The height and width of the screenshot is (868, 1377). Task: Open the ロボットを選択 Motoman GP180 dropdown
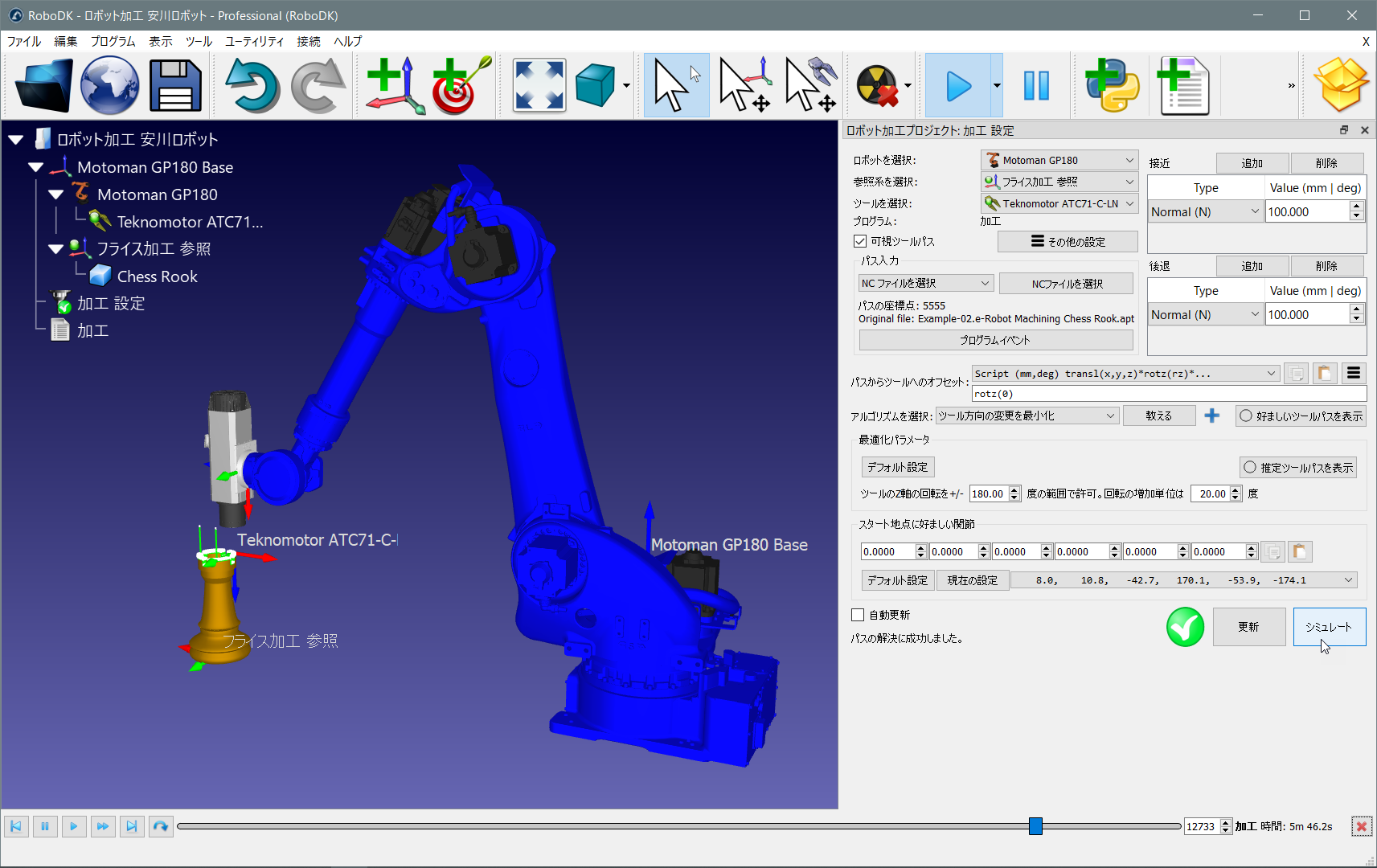(1060, 160)
